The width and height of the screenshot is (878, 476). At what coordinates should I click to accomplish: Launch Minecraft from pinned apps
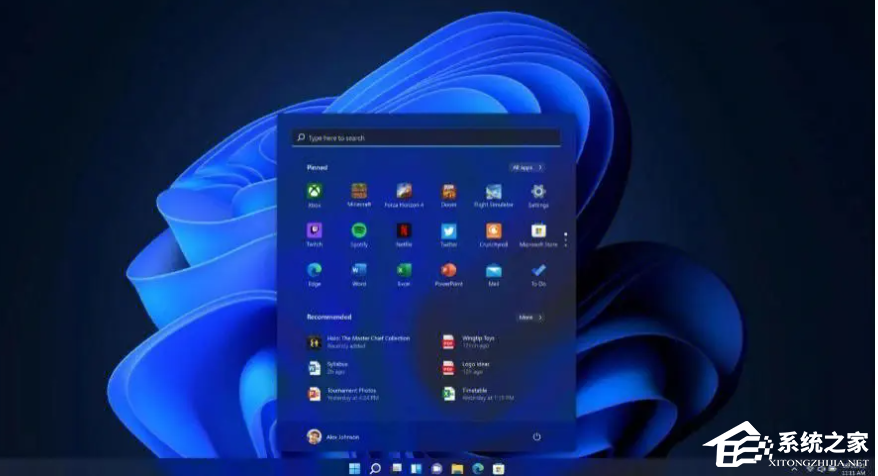(359, 192)
